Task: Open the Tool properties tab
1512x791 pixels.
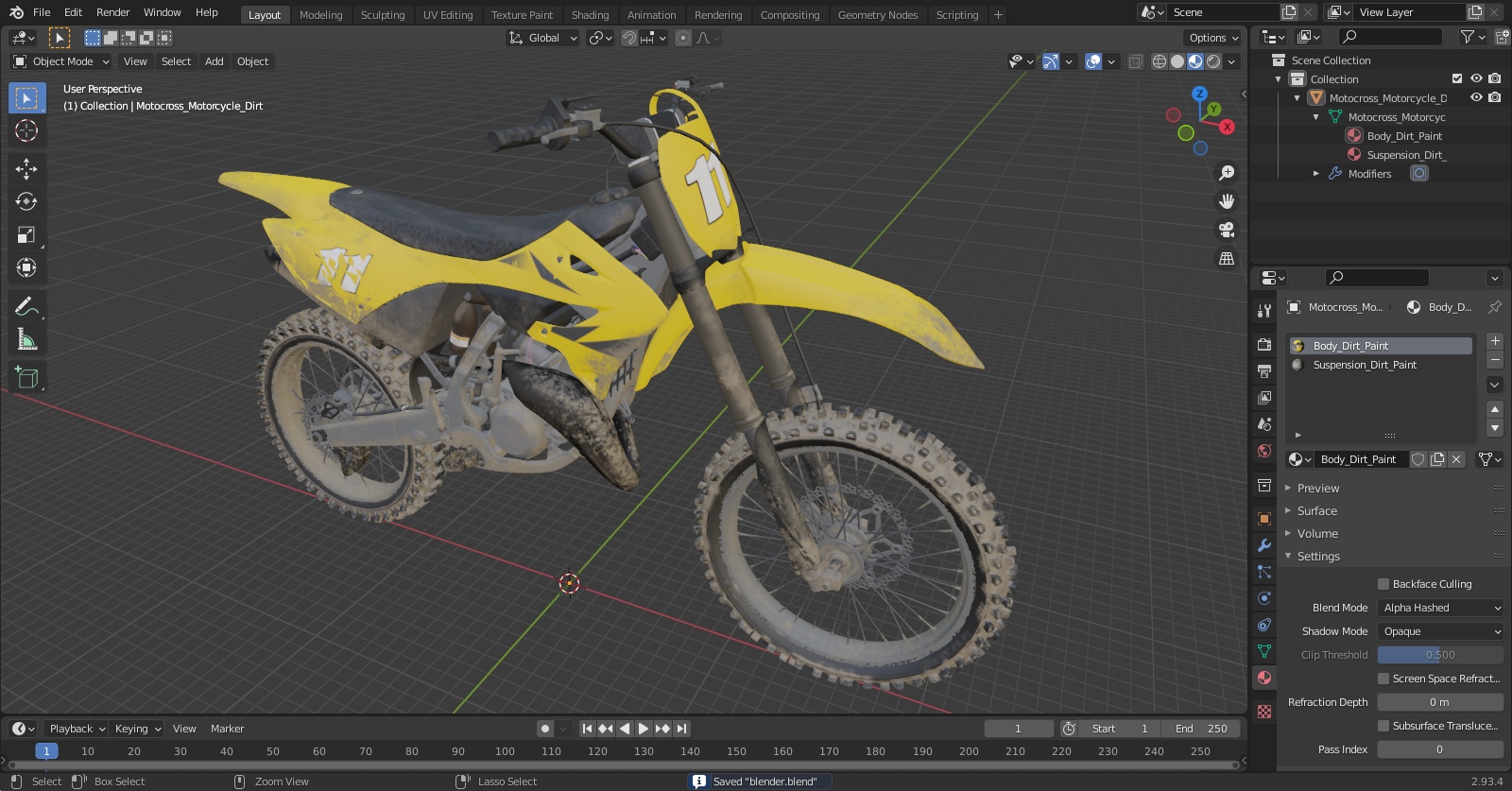Action: coord(1264,311)
